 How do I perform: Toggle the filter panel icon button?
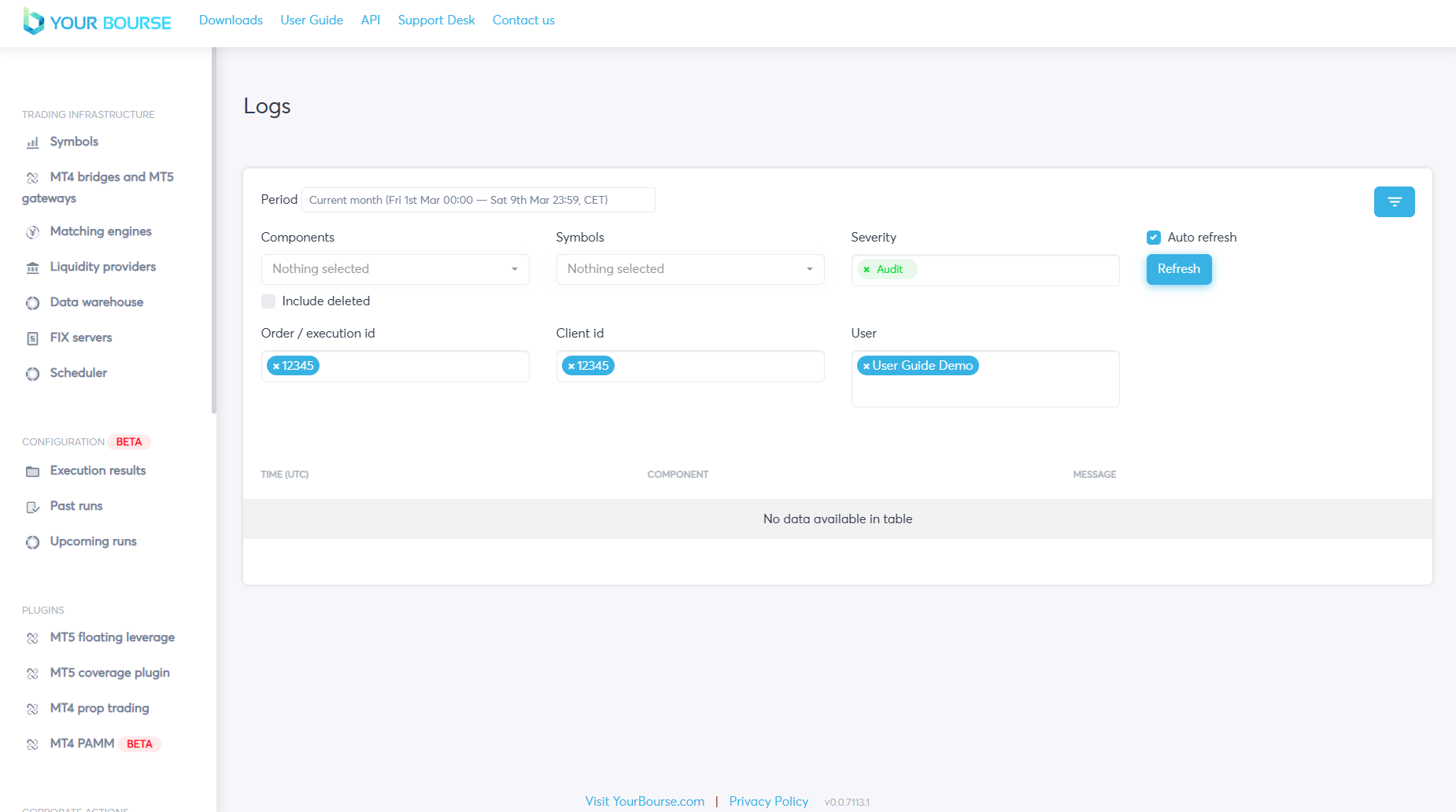pos(1394,201)
